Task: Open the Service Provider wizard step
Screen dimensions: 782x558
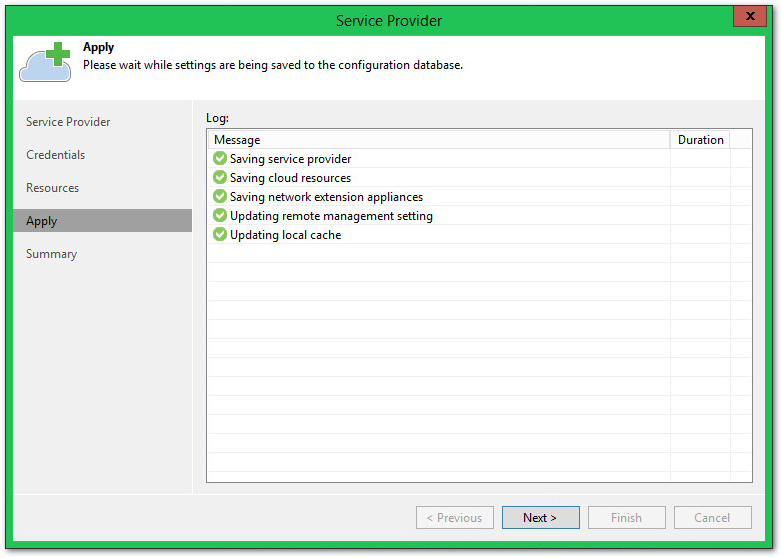Action: [x=68, y=122]
